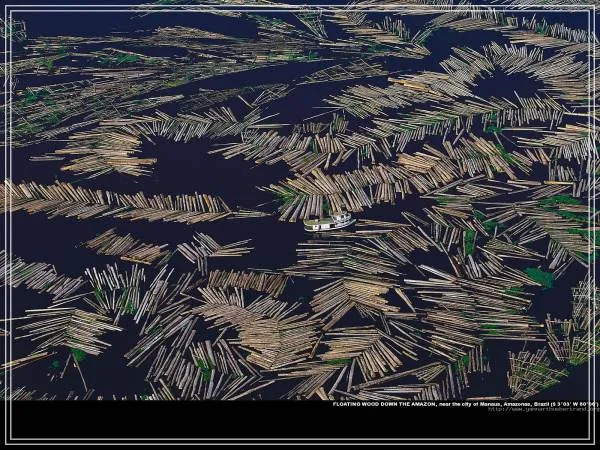Screen dimensions: 600x450
Task: Click the green plant patch near the bottom-left logs
Action: [77, 354]
